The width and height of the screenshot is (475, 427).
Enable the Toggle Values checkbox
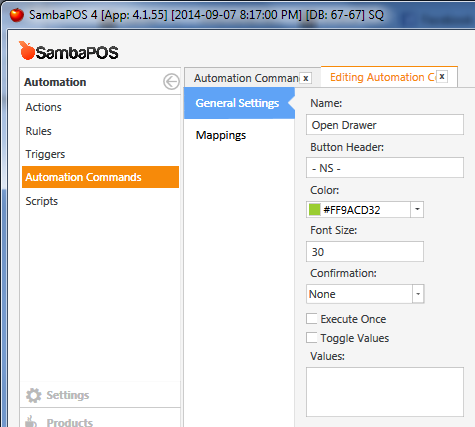(312, 337)
